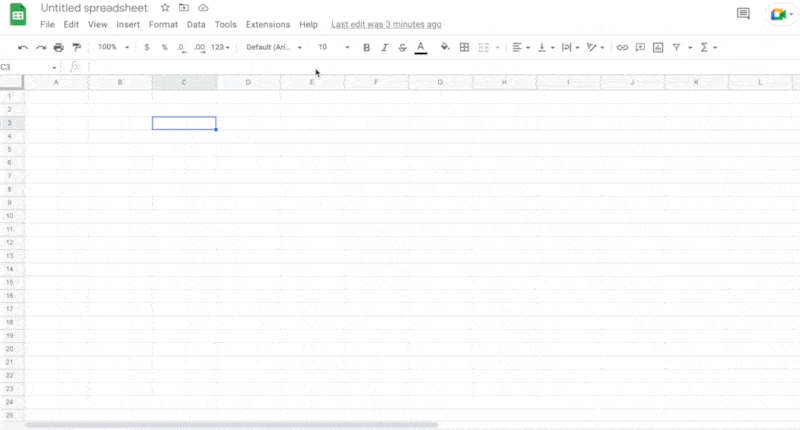Click the Insert link icon

pos(622,47)
